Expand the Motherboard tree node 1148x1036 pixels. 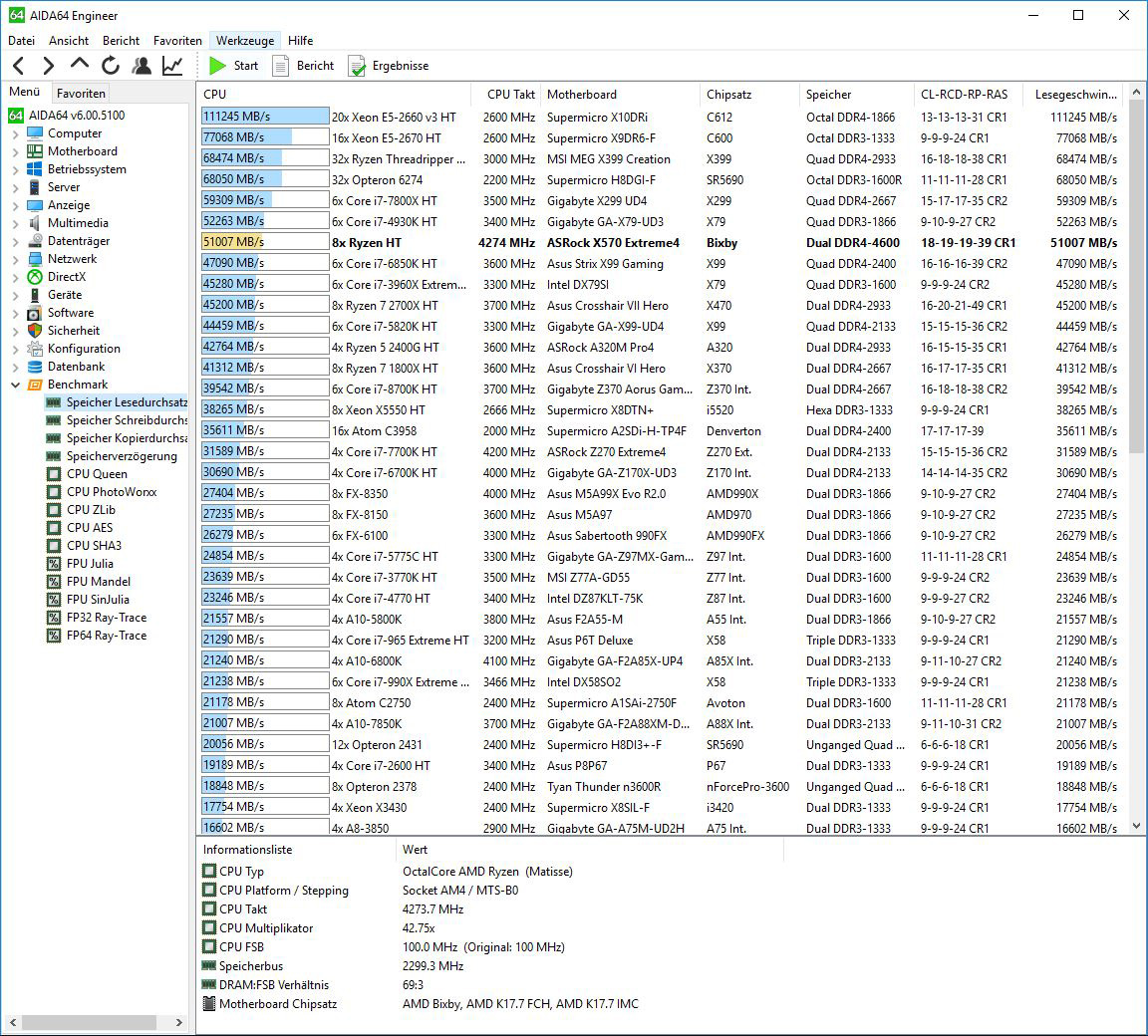pos(15,151)
